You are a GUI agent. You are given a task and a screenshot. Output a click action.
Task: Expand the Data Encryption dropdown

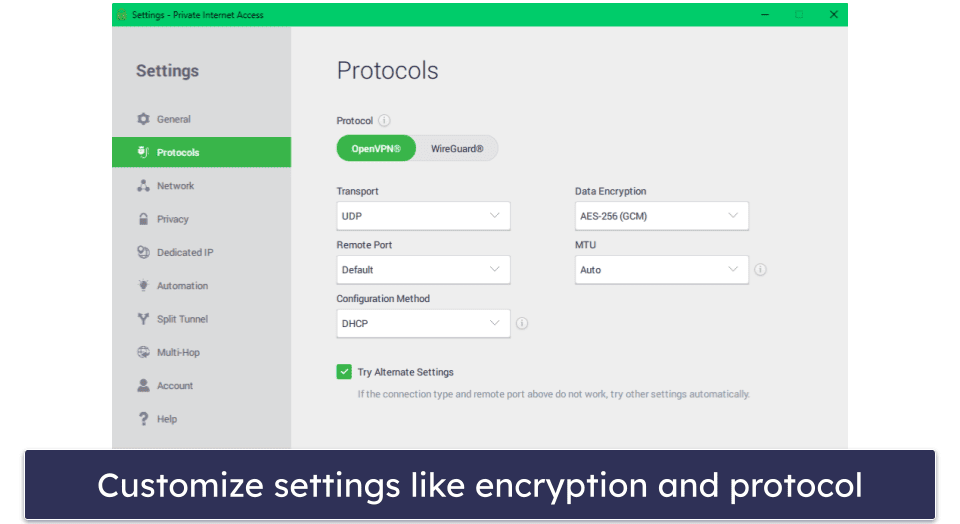click(x=661, y=216)
